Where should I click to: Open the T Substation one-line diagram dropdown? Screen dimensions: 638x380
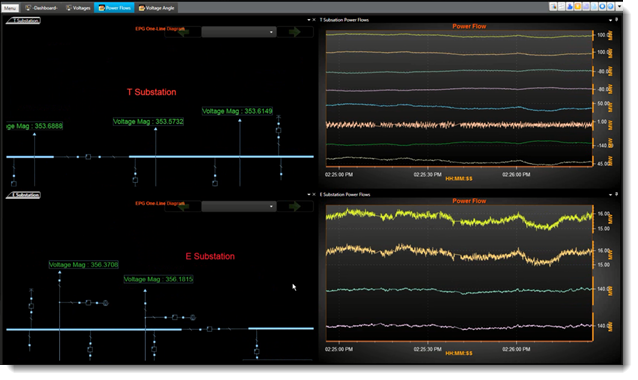tap(239, 32)
